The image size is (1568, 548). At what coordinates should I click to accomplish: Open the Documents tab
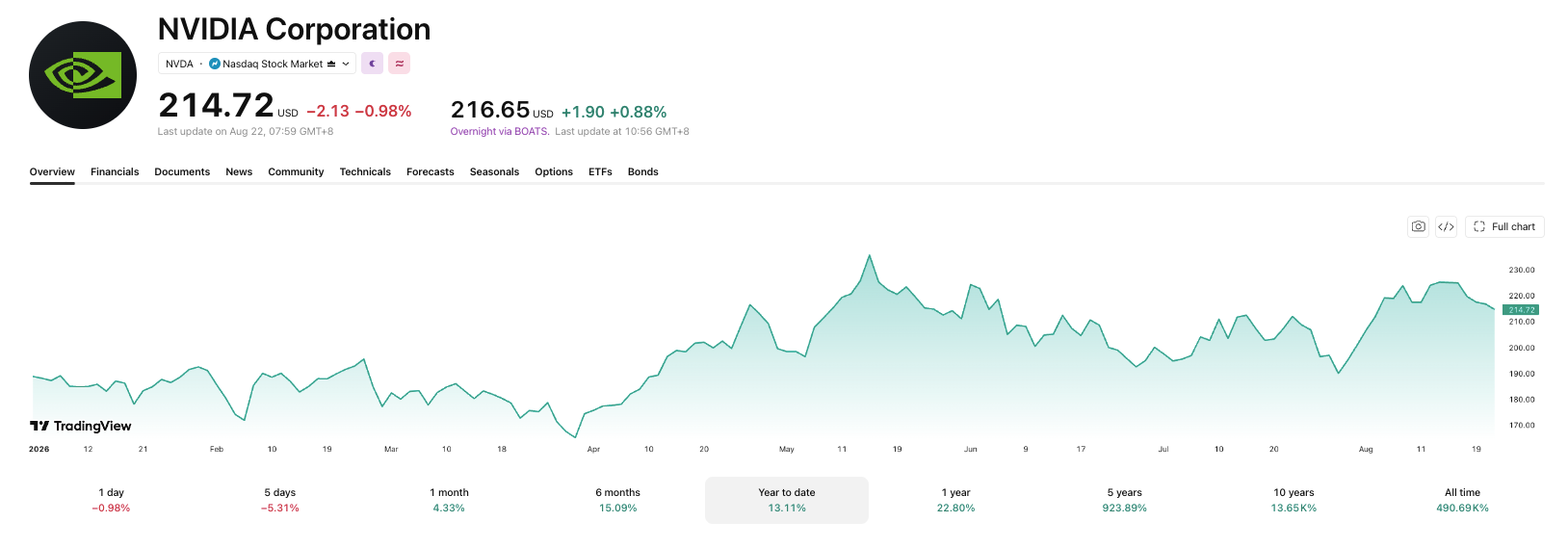coord(182,172)
